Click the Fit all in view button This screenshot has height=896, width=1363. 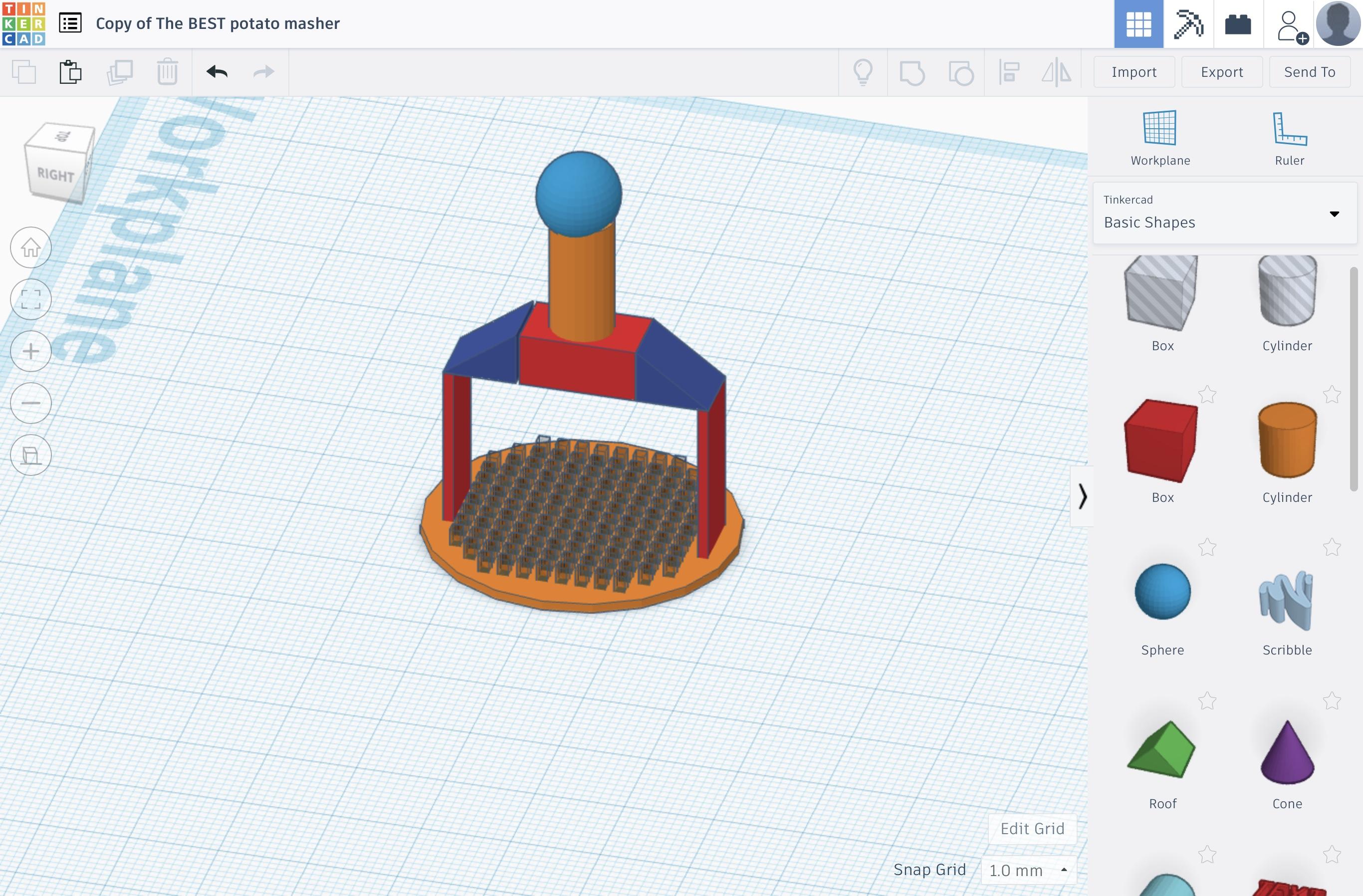(x=31, y=299)
